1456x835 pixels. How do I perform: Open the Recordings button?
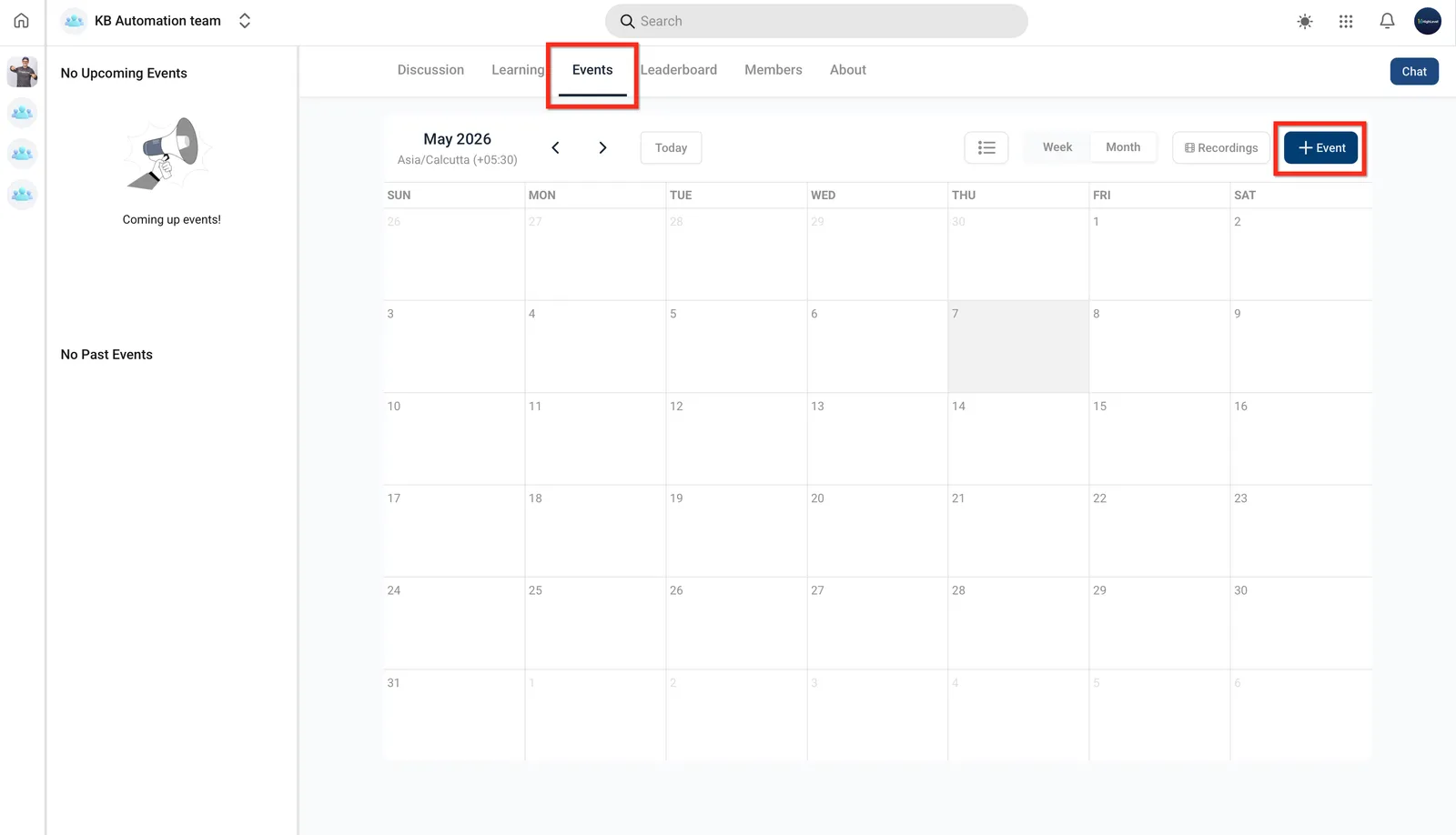[1221, 147]
